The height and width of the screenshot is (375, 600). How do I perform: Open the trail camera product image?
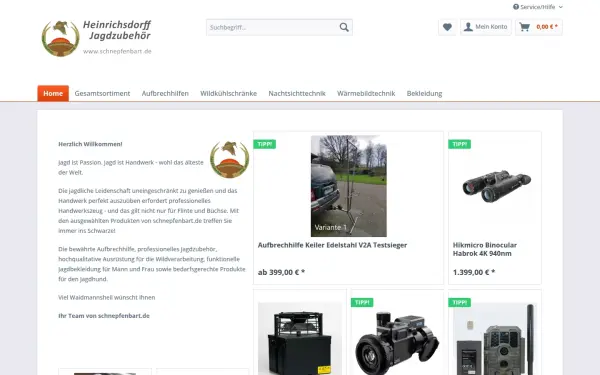coord(495,339)
